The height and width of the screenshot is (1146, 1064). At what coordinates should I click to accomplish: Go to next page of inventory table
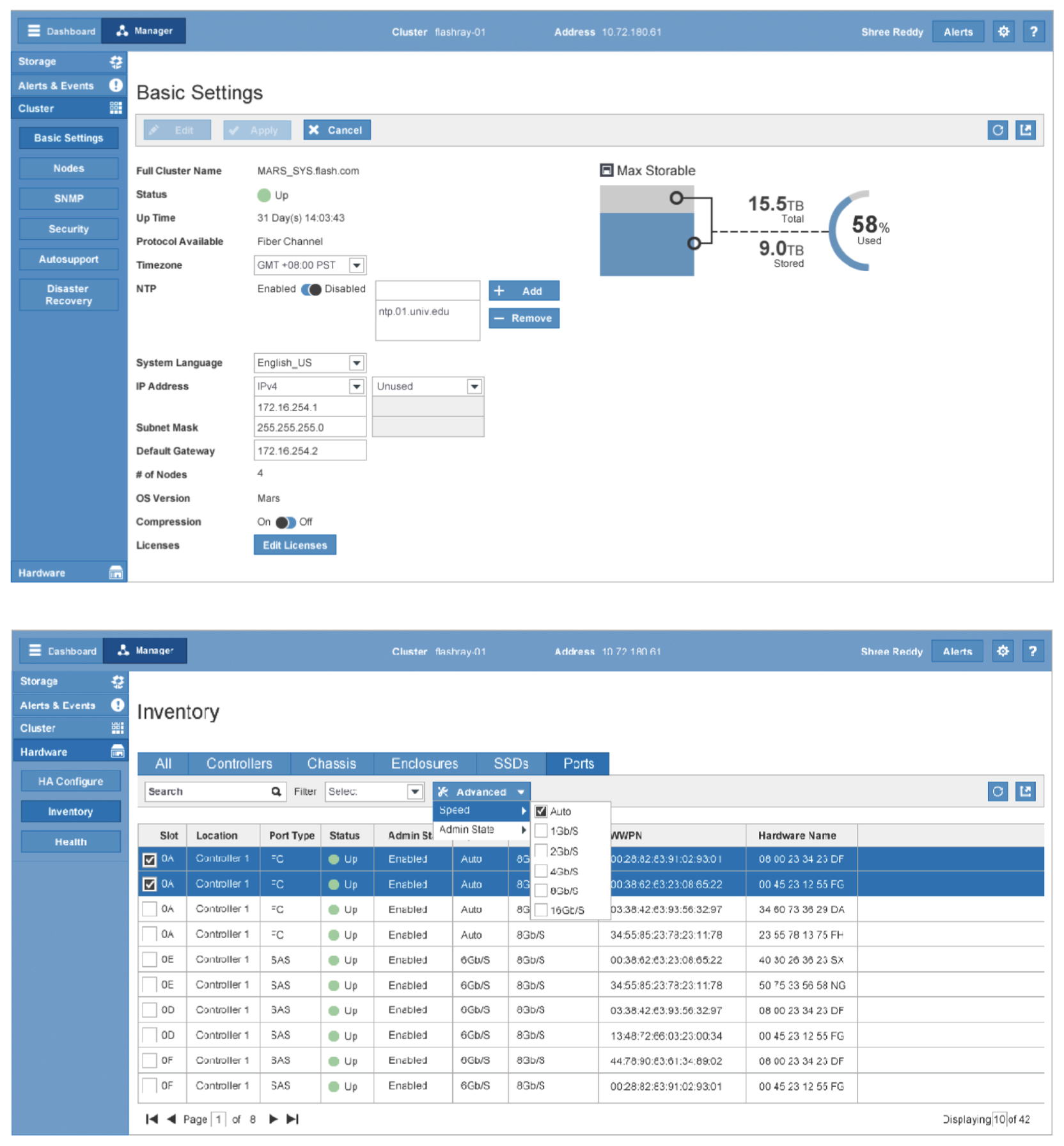pos(273,1119)
